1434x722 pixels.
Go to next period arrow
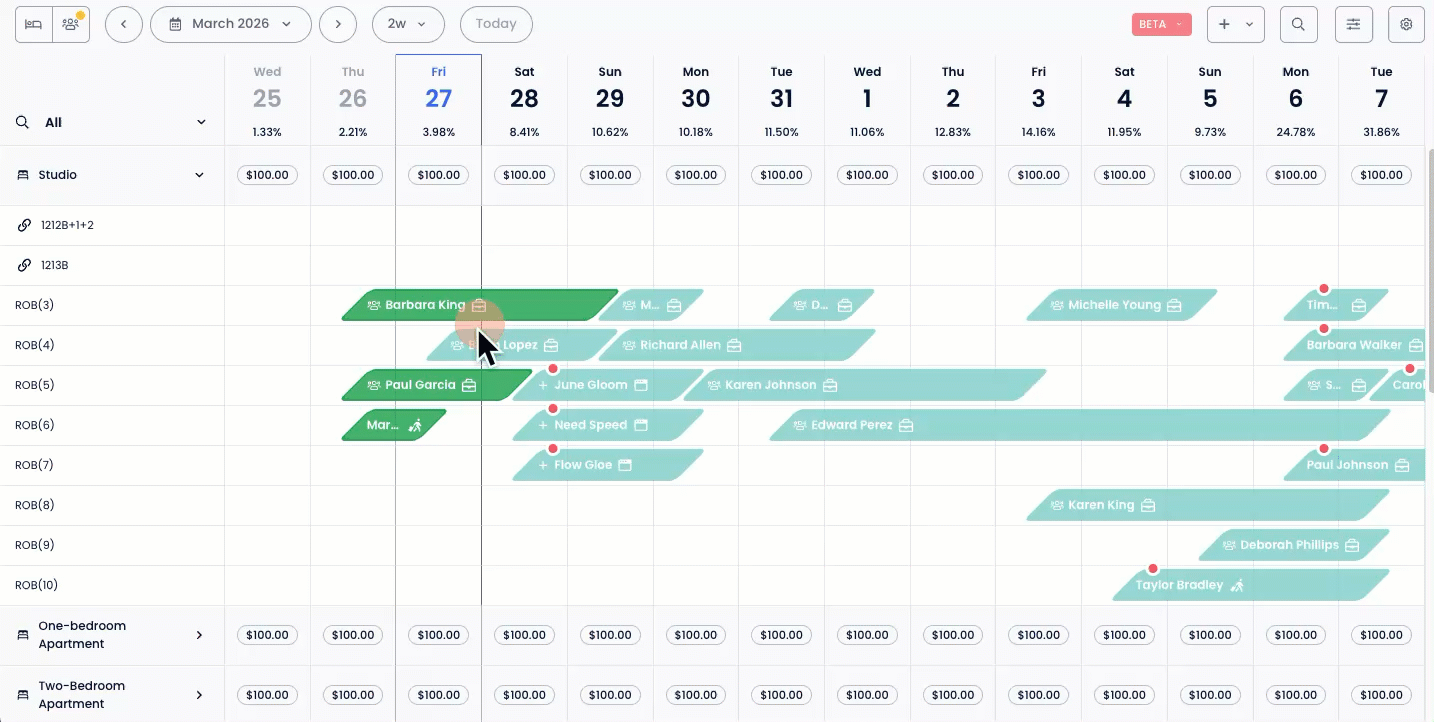click(x=338, y=24)
